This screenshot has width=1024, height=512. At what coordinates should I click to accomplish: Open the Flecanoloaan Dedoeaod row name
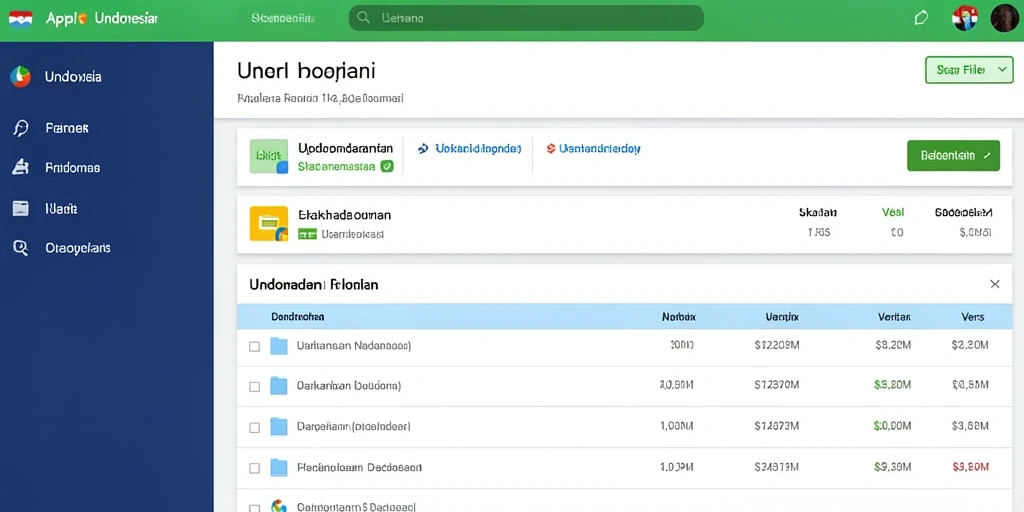click(359, 468)
